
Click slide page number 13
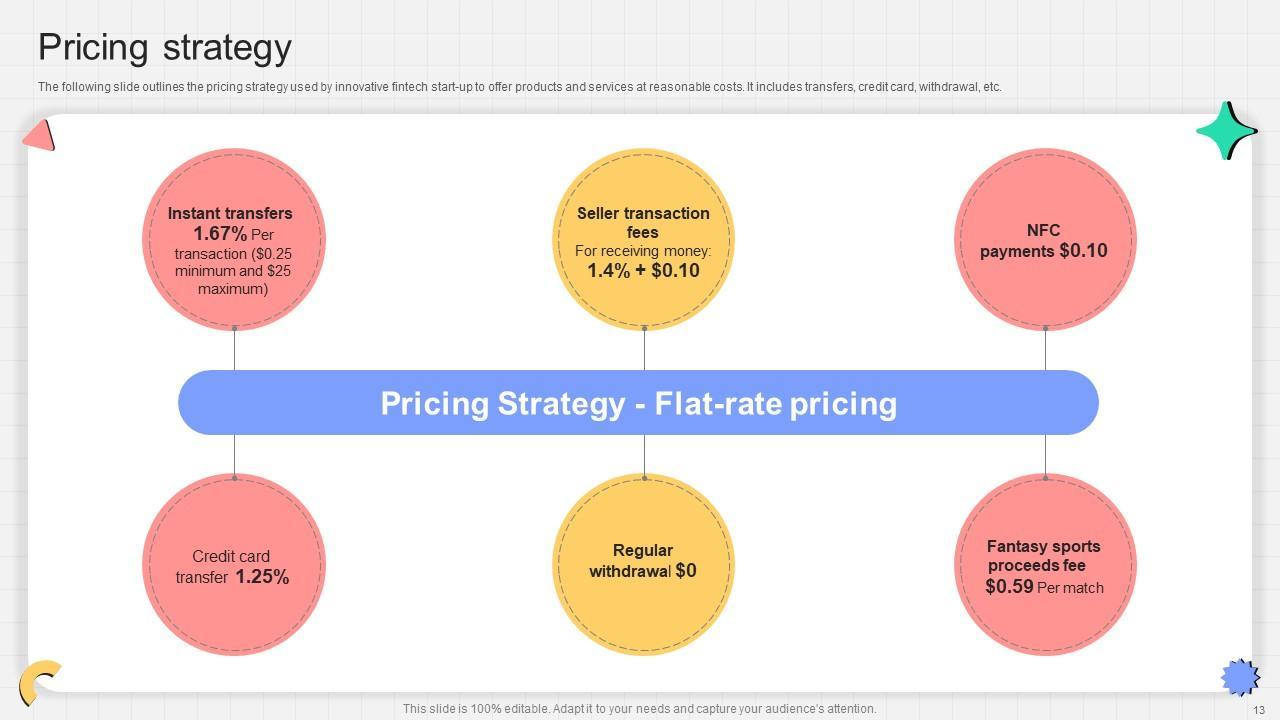[x=1258, y=710]
